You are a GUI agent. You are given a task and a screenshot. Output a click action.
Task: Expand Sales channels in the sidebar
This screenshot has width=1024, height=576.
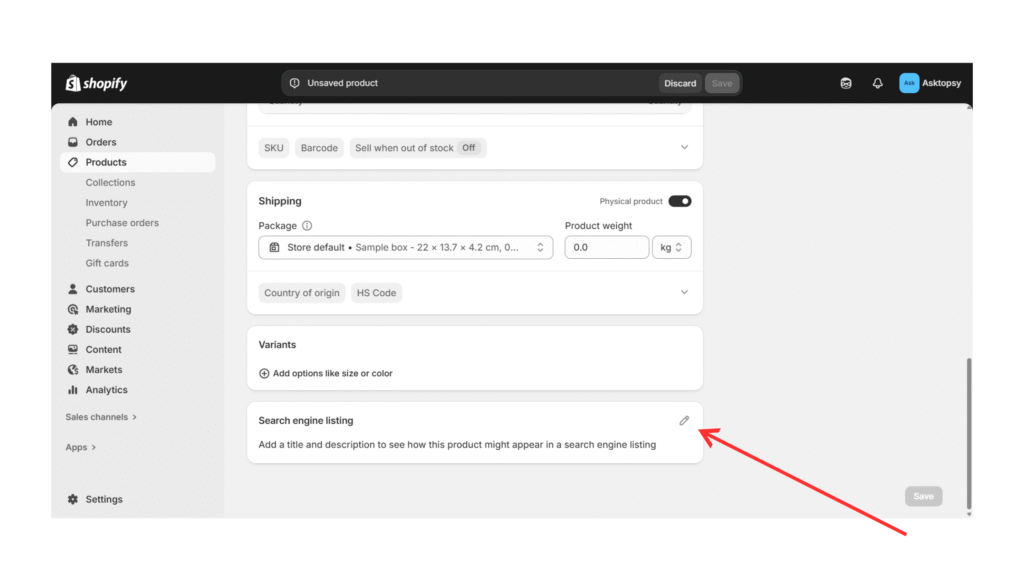(x=101, y=417)
